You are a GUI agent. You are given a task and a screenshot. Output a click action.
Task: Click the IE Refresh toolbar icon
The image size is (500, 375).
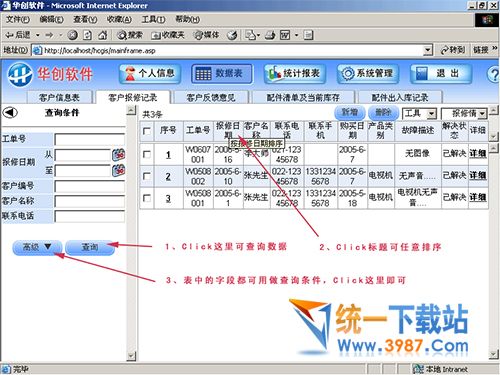coord(87,35)
